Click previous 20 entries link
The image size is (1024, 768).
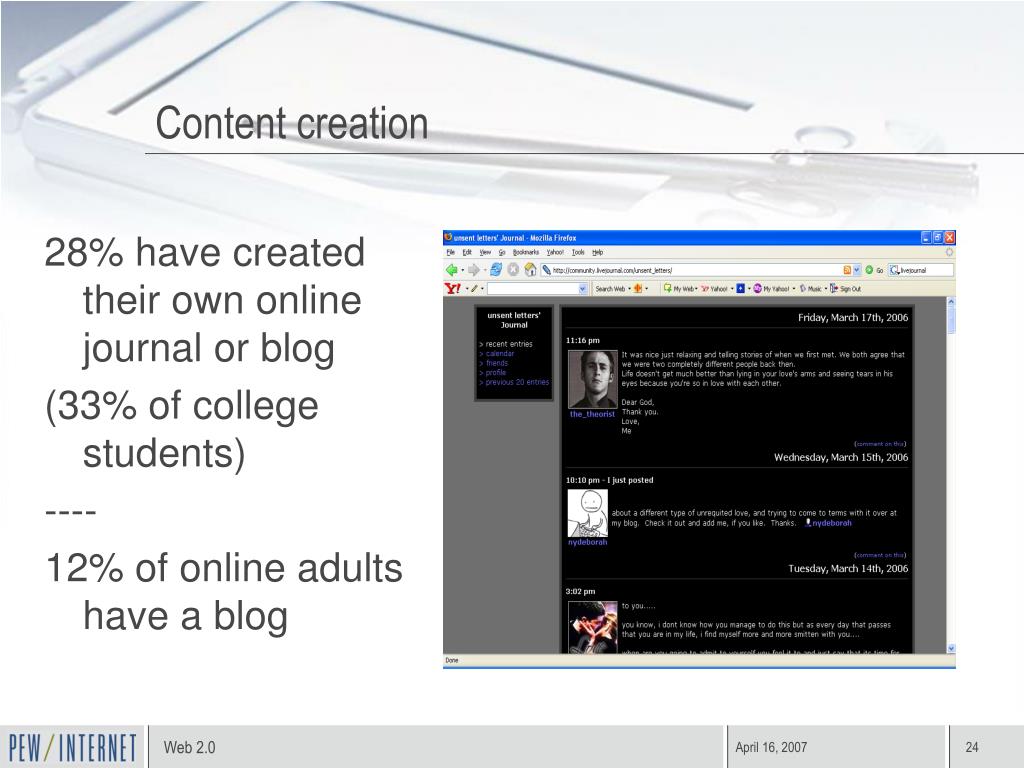click(x=517, y=382)
